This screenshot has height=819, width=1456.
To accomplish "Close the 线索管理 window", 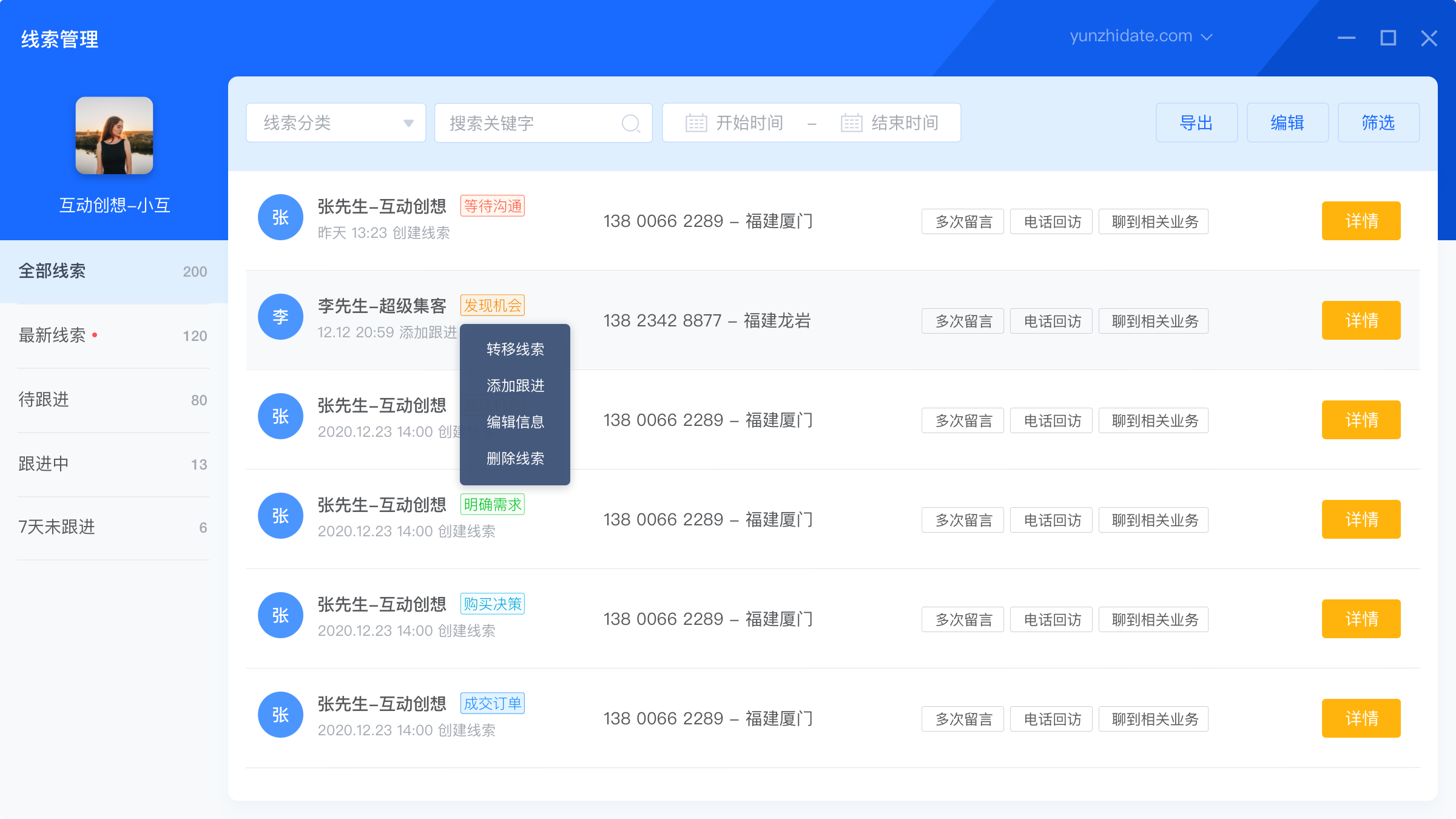I will coord(1429,38).
